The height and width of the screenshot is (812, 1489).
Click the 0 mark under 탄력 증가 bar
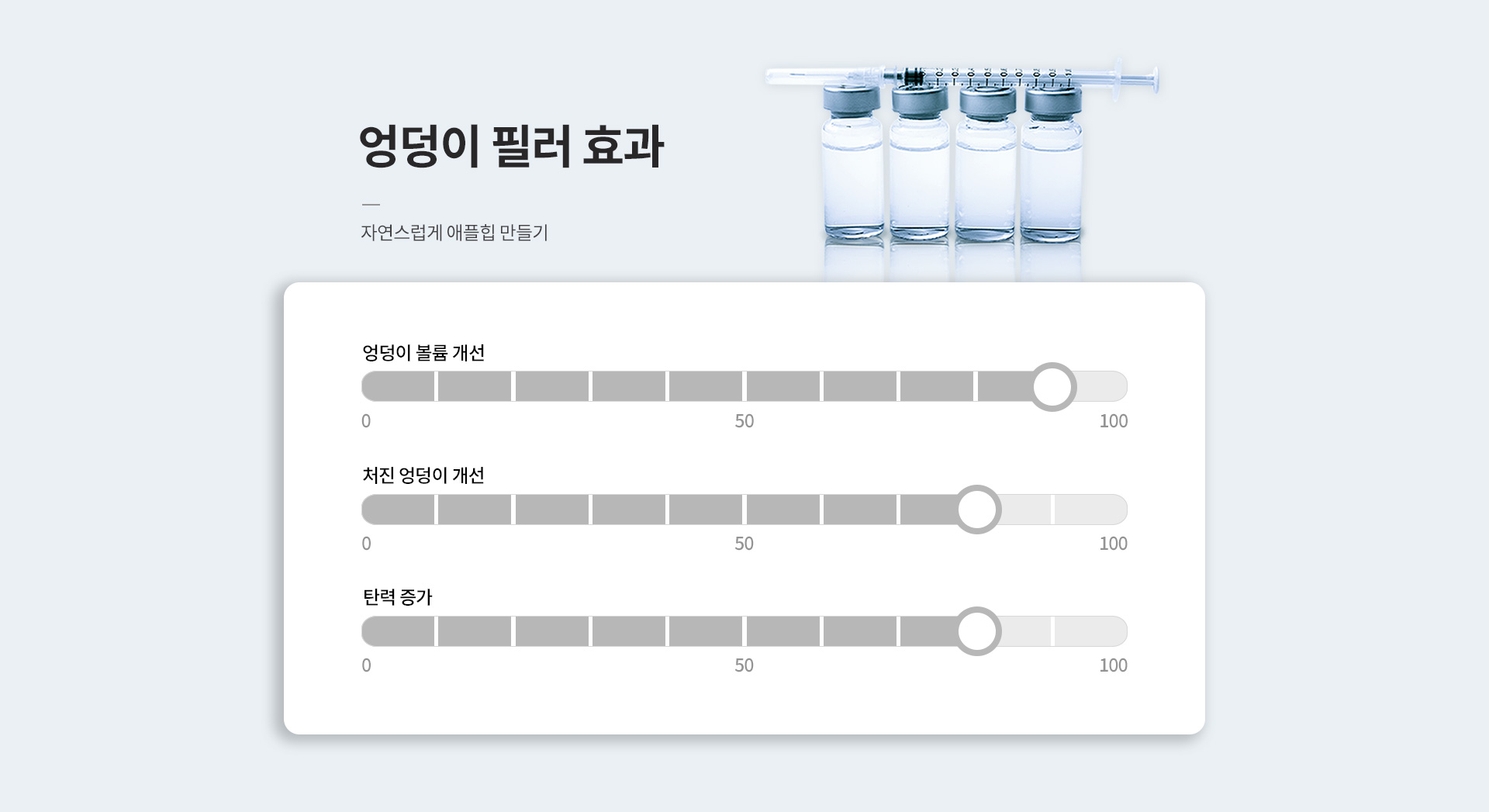click(x=366, y=665)
